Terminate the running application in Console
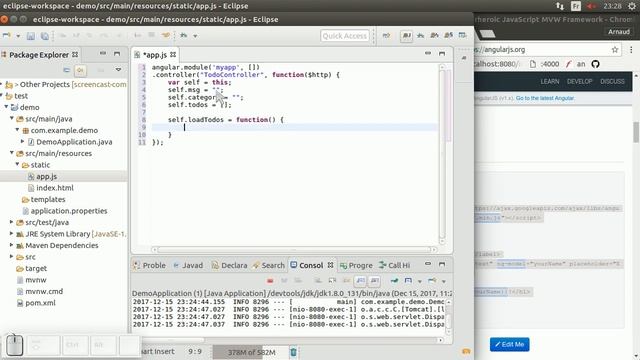The height and width of the screenshot is (360, 640). tap(270, 281)
